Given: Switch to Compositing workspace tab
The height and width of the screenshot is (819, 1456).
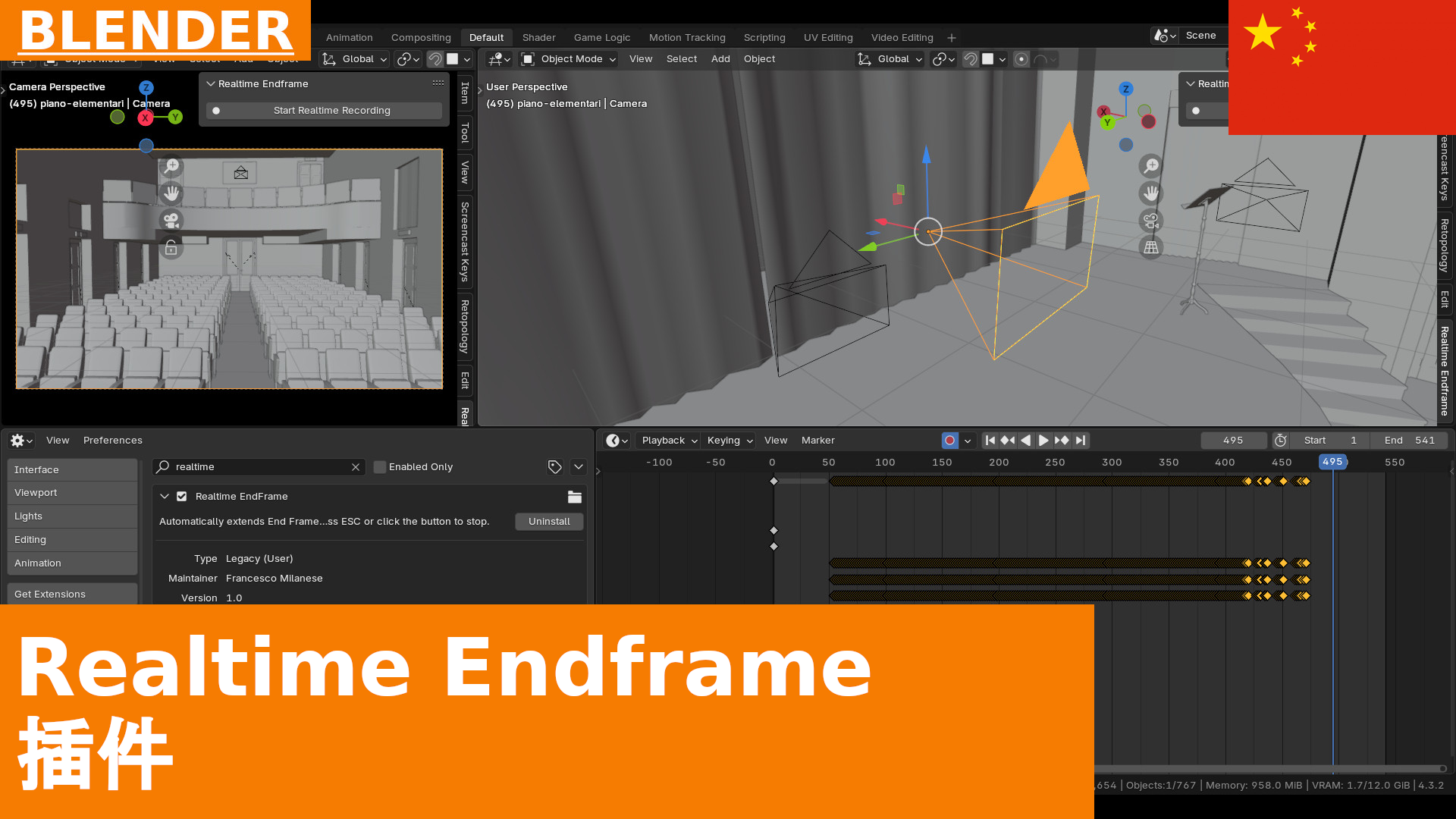Looking at the screenshot, I should tap(421, 38).
